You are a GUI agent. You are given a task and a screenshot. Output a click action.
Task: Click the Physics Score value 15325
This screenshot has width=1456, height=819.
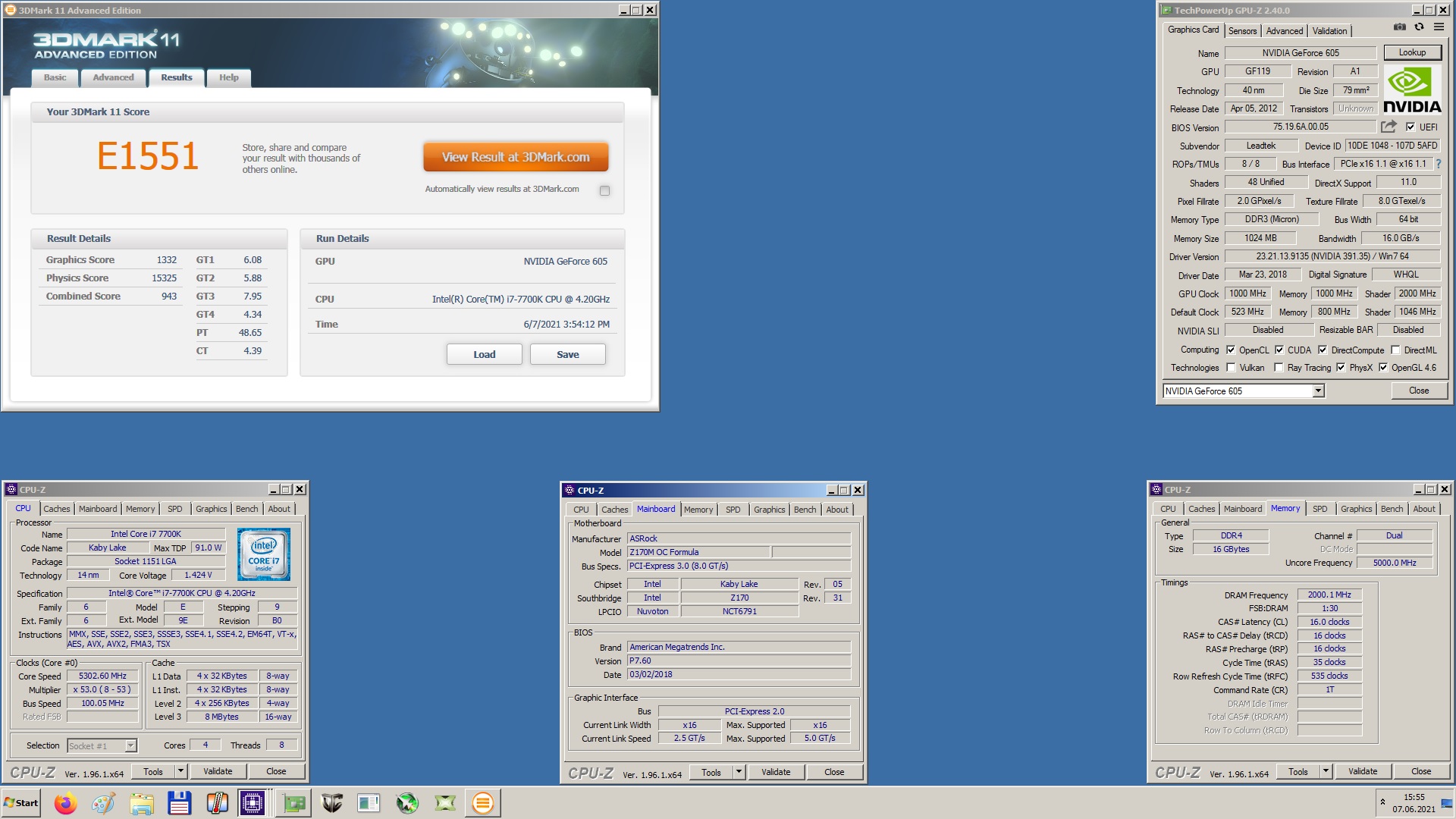coord(164,278)
